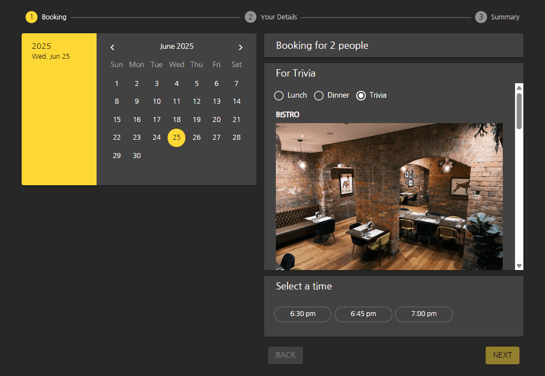Click the scrollbar thumb in venue panel
Image resolution: width=545 pixels, height=376 pixels.
[x=519, y=111]
